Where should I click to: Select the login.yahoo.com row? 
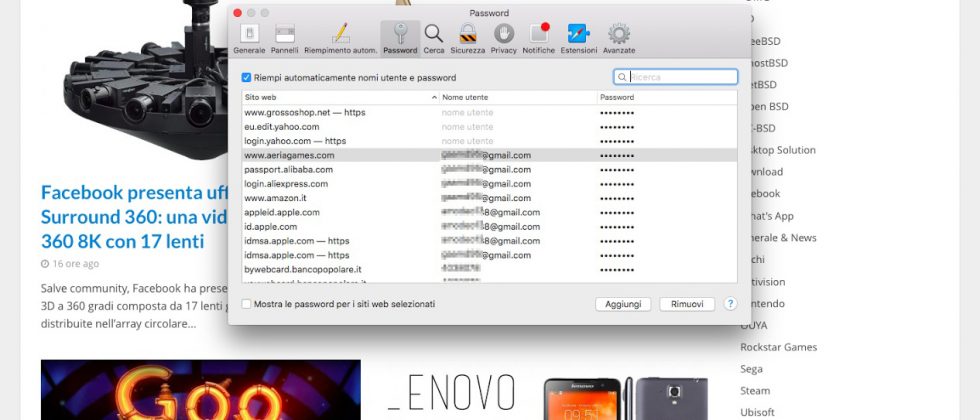(489, 141)
